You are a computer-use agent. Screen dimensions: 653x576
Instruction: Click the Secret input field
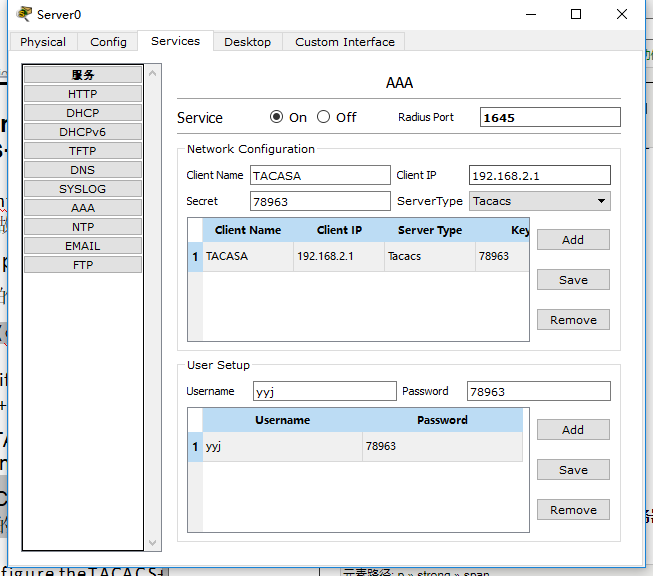pyautogui.click(x=320, y=201)
